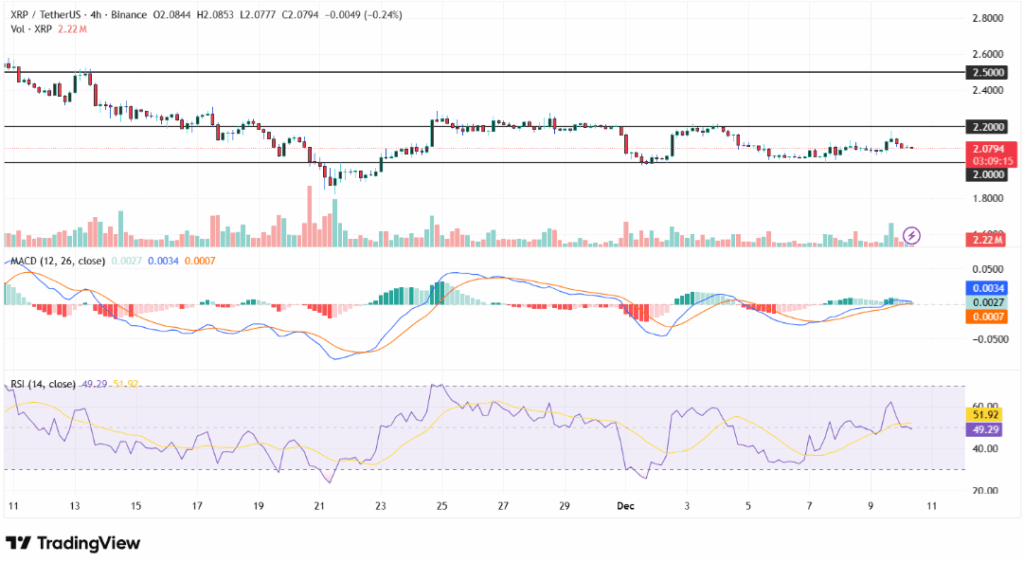Click the red 2.22 M volume tag
The width and height of the screenshot is (1024, 562).
[x=988, y=239]
